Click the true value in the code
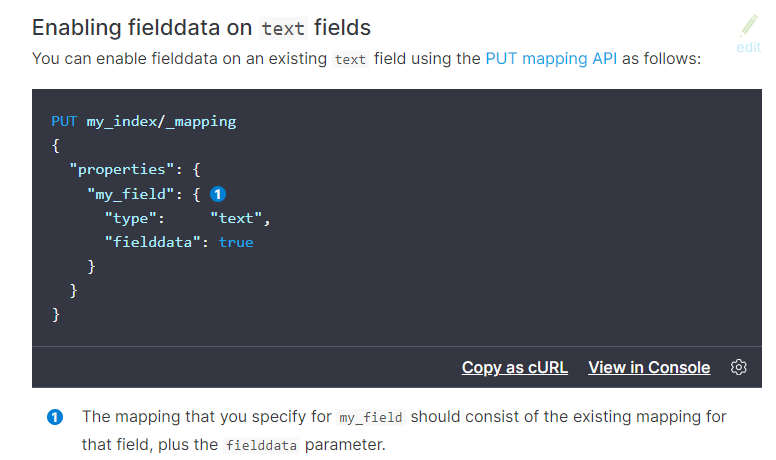 [x=236, y=242]
